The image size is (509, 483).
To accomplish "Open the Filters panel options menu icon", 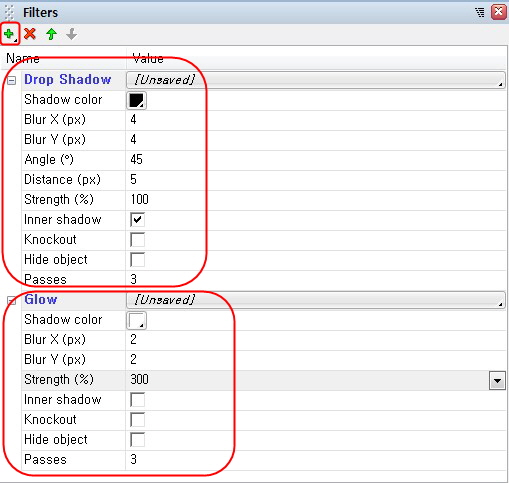I will [x=480, y=13].
